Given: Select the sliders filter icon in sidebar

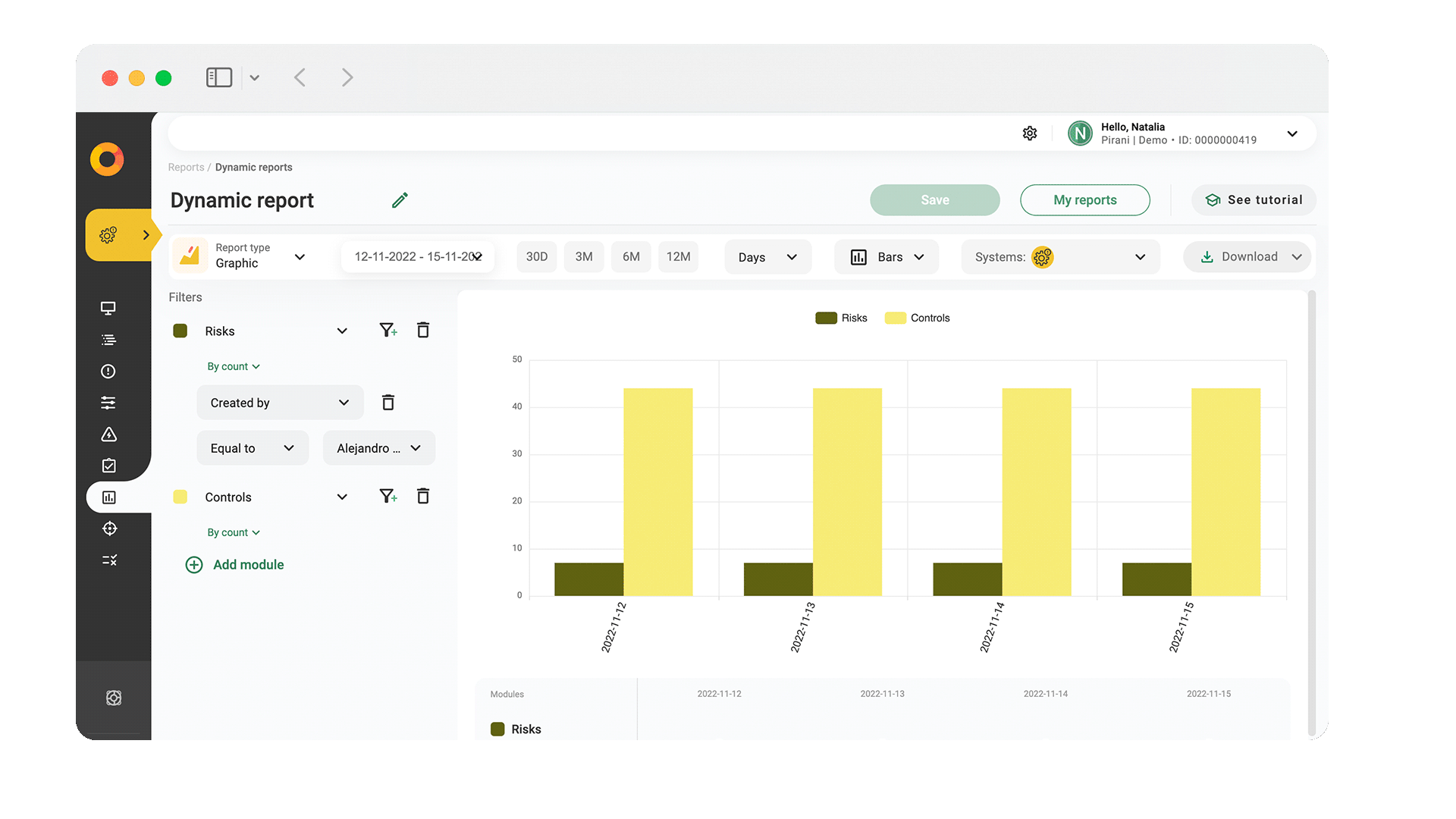Looking at the screenshot, I should pos(109,403).
